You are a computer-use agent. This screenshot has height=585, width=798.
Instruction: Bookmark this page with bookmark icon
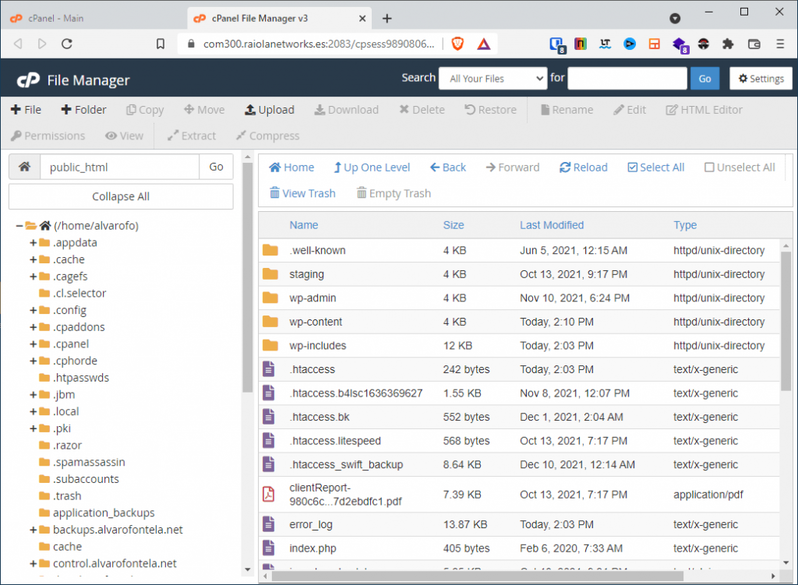160,44
